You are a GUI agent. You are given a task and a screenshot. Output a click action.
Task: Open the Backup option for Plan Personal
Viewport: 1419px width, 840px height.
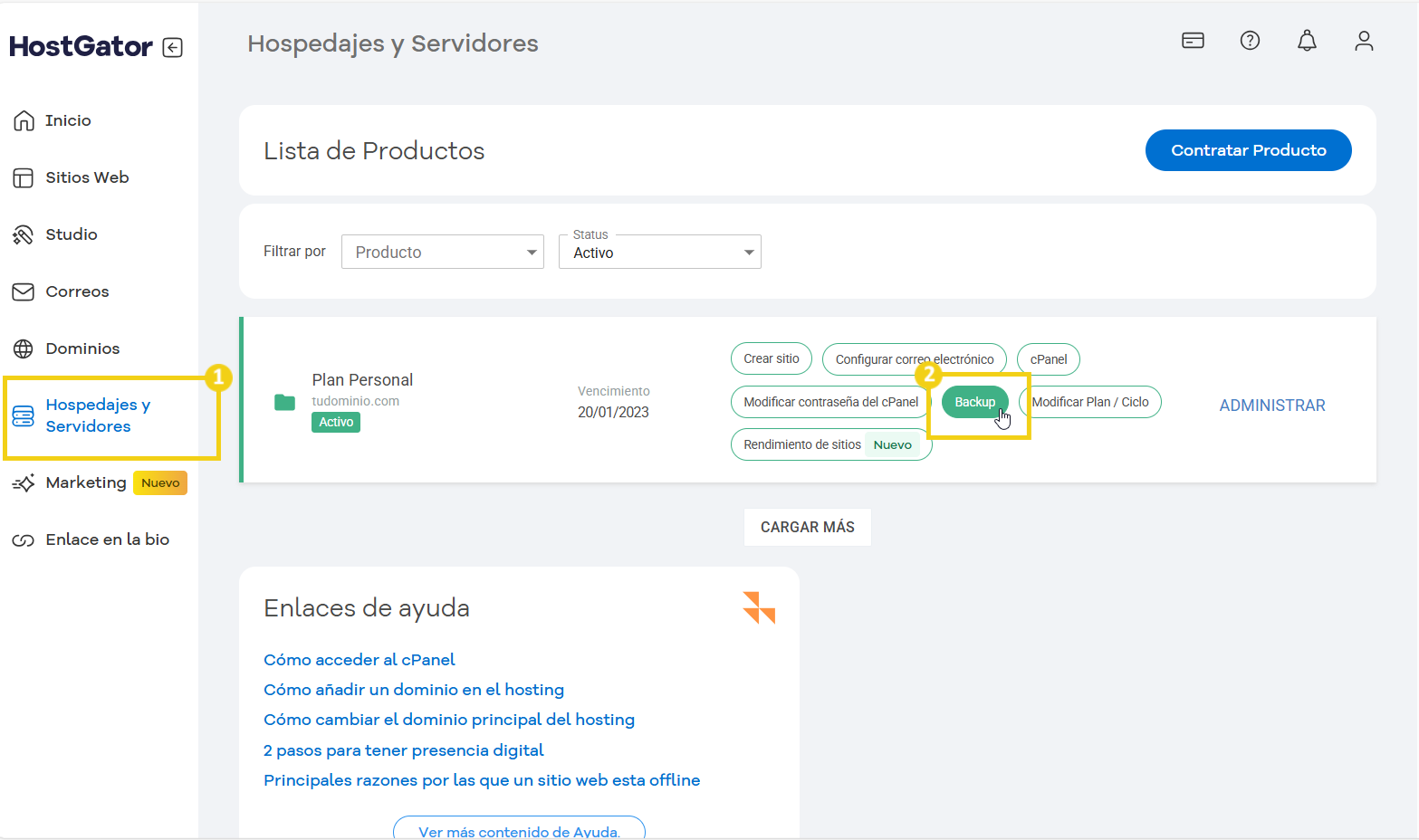pos(974,401)
